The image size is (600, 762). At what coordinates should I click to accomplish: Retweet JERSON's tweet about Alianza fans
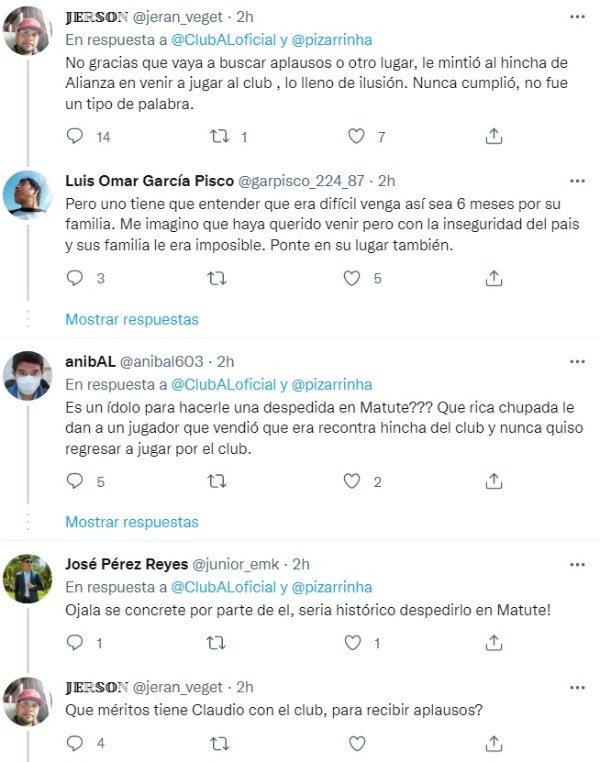coord(215,136)
